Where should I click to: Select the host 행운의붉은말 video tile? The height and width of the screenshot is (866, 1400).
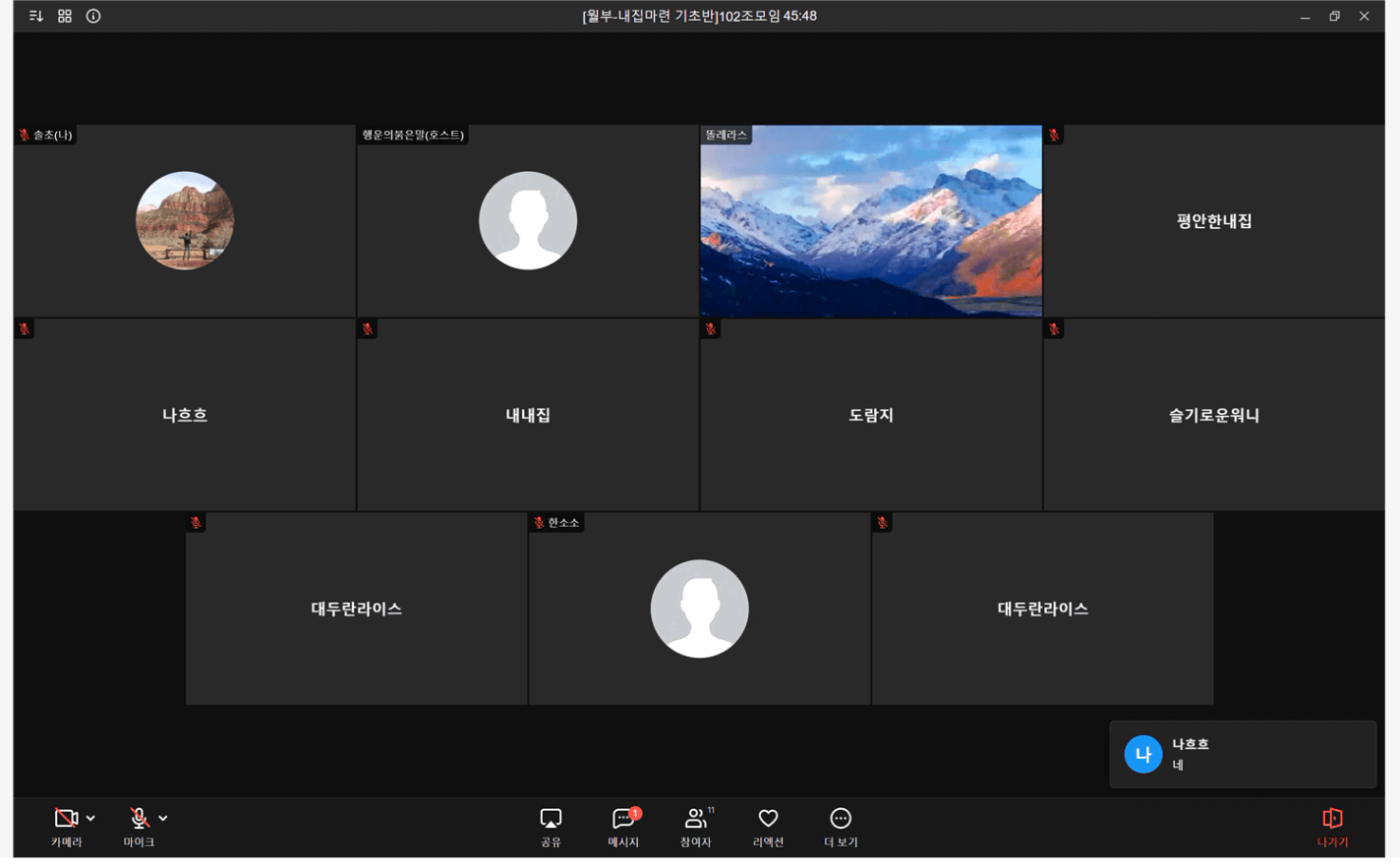528,221
